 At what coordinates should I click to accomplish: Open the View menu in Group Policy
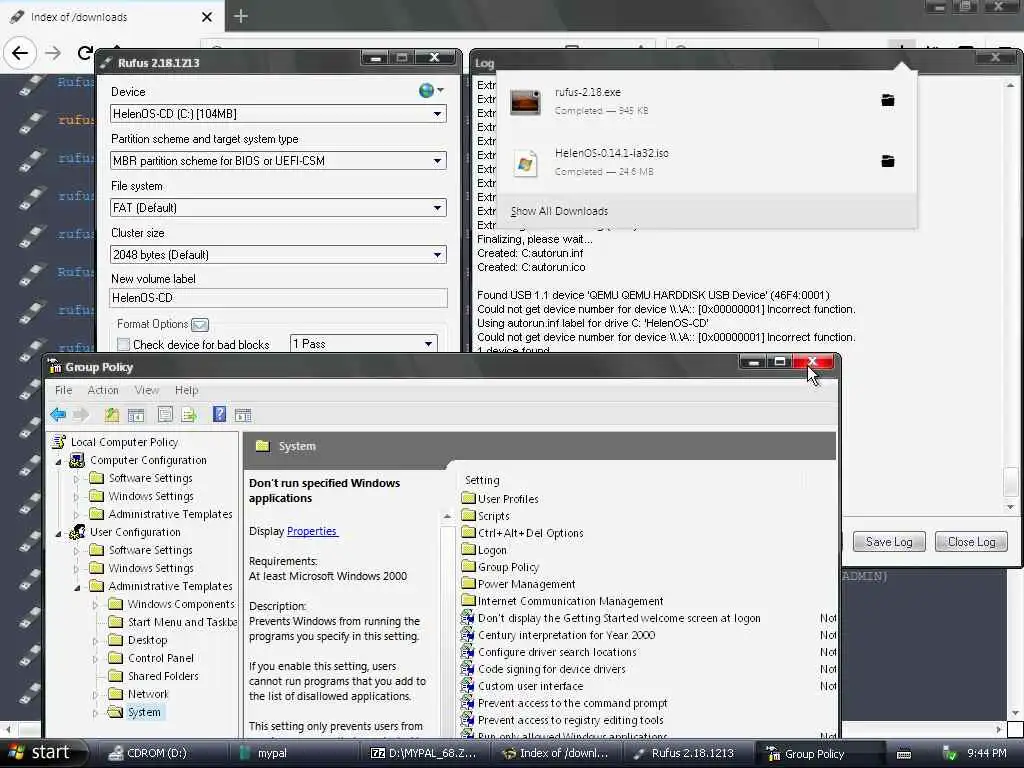[x=147, y=390]
